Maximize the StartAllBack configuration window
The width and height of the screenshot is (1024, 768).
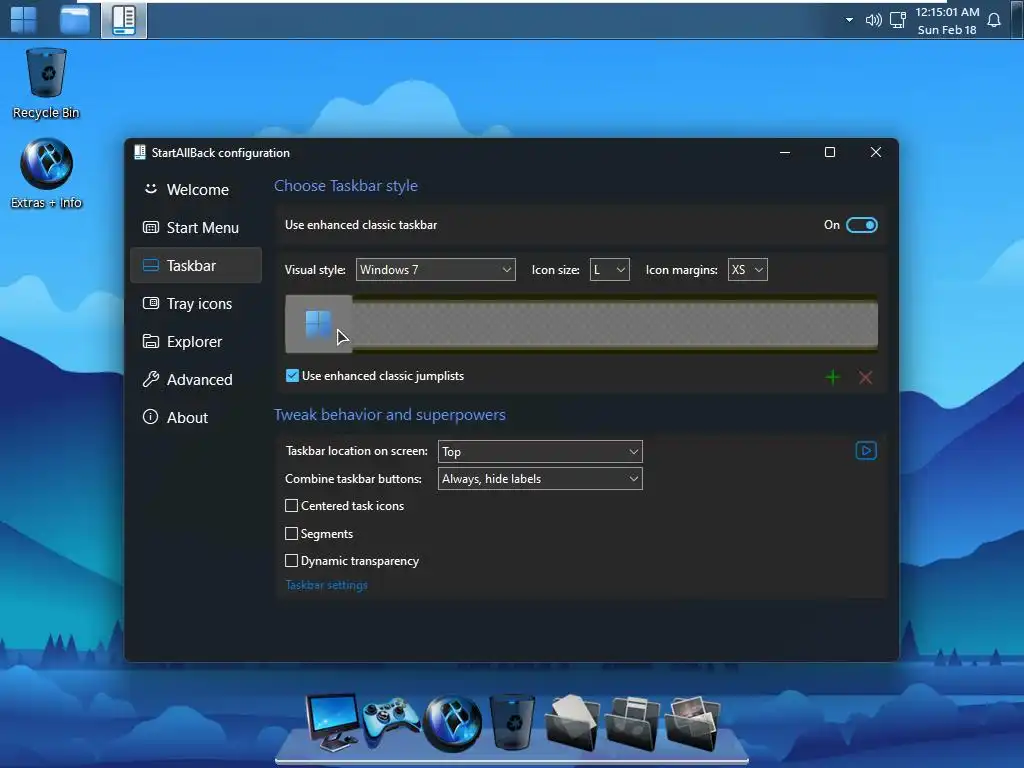click(830, 152)
